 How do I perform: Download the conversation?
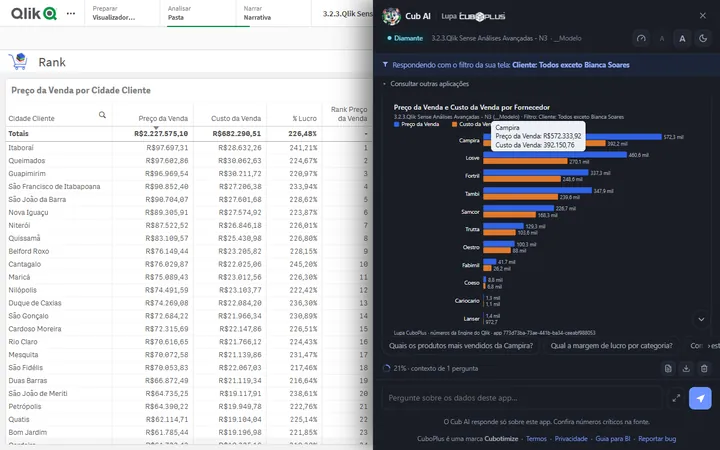click(x=686, y=368)
